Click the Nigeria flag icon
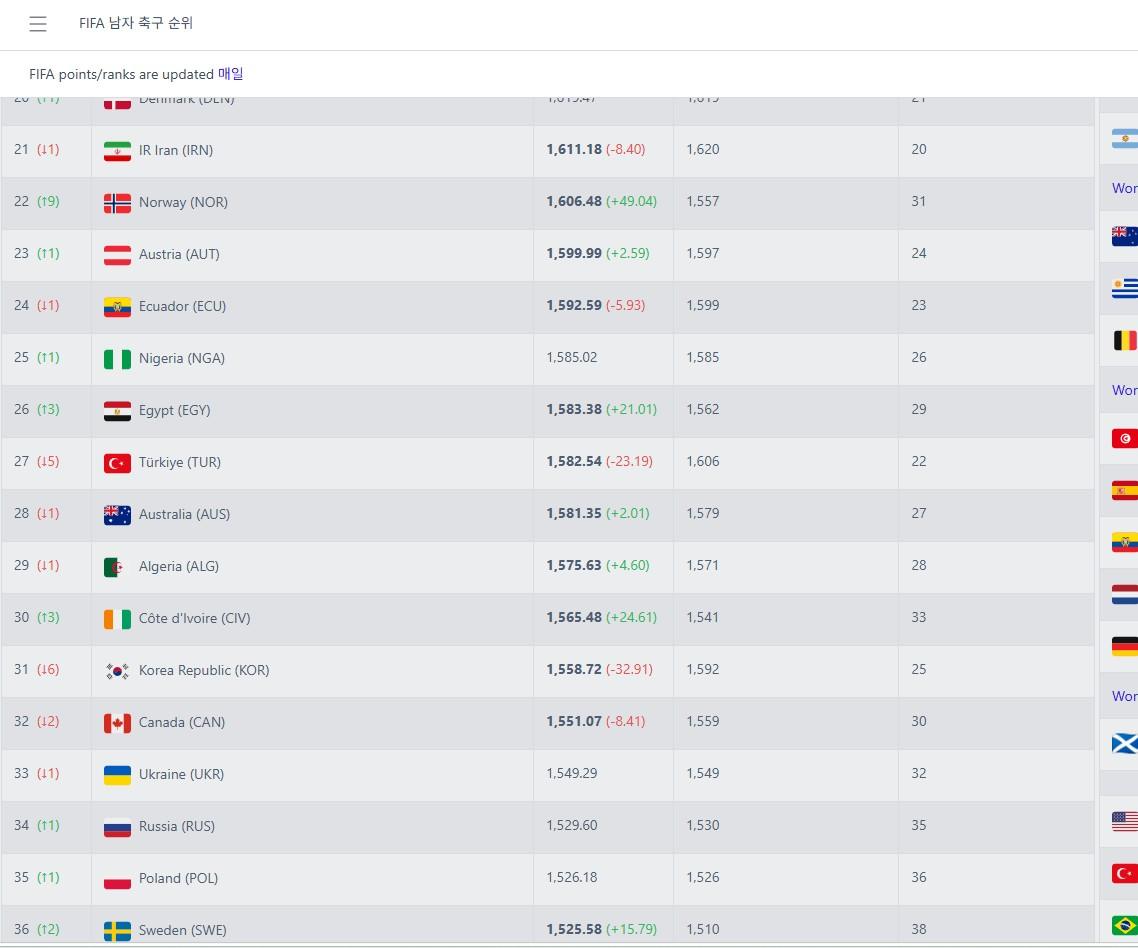 (x=117, y=359)
